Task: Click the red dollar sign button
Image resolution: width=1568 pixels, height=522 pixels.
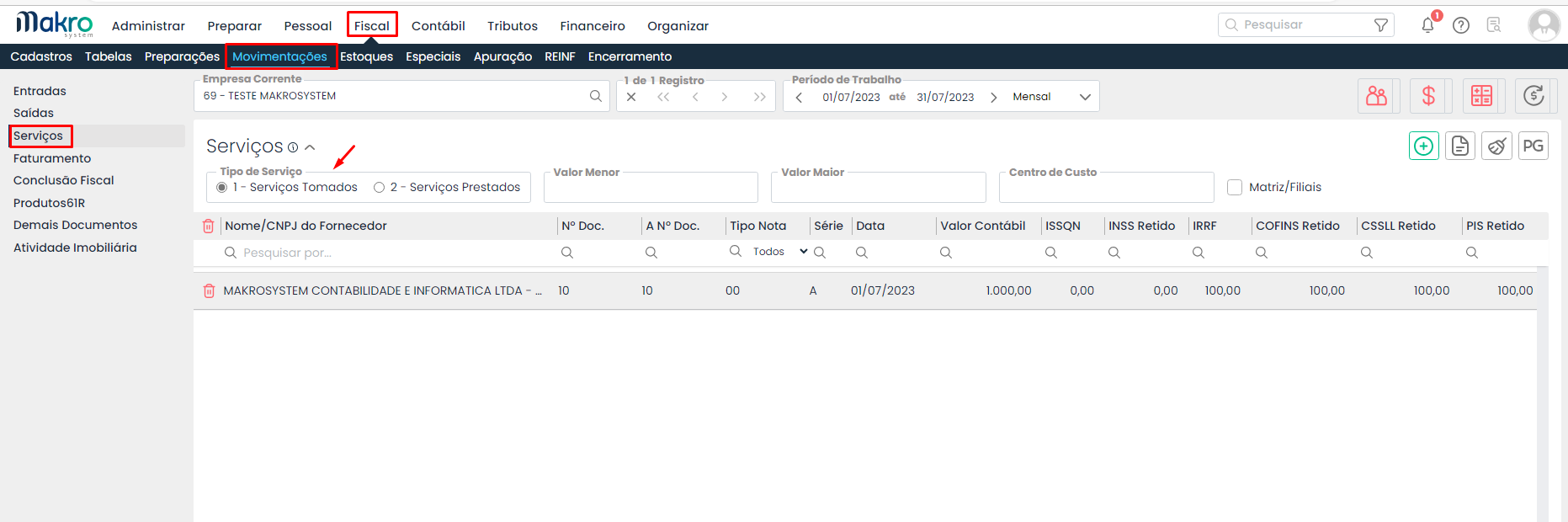Action: tap(1429, 96)
